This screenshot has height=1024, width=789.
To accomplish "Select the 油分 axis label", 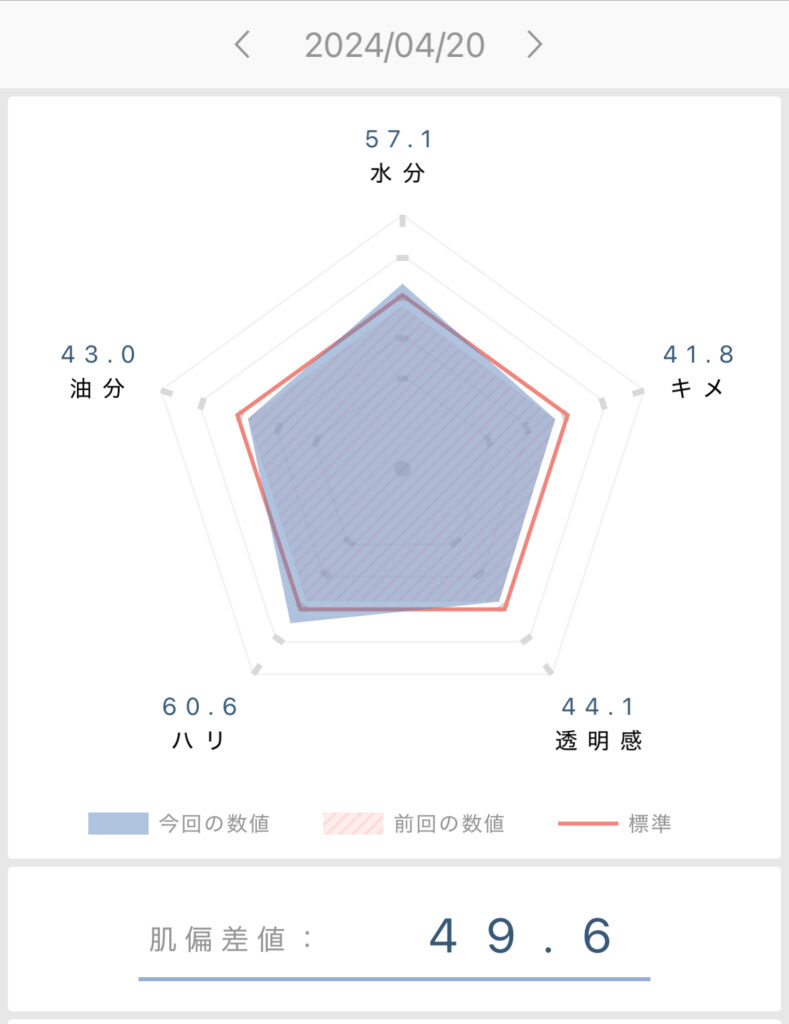I will (x=97, y=389).
